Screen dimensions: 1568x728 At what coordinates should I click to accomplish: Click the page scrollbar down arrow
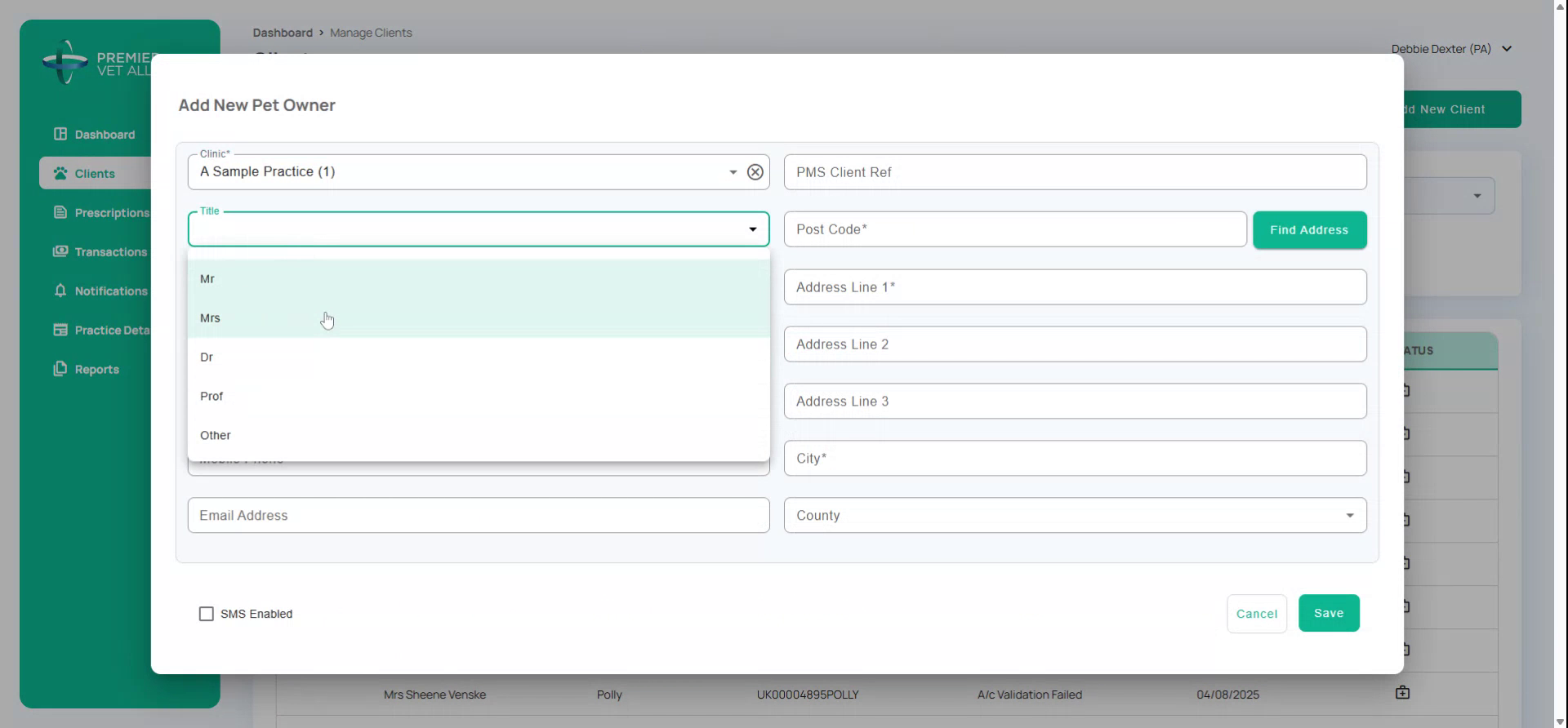click(1561, 721)
